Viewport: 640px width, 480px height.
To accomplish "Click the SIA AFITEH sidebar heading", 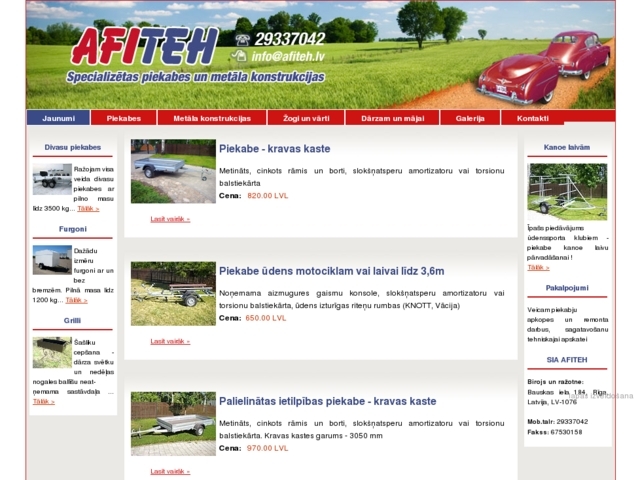I will 567,360.
